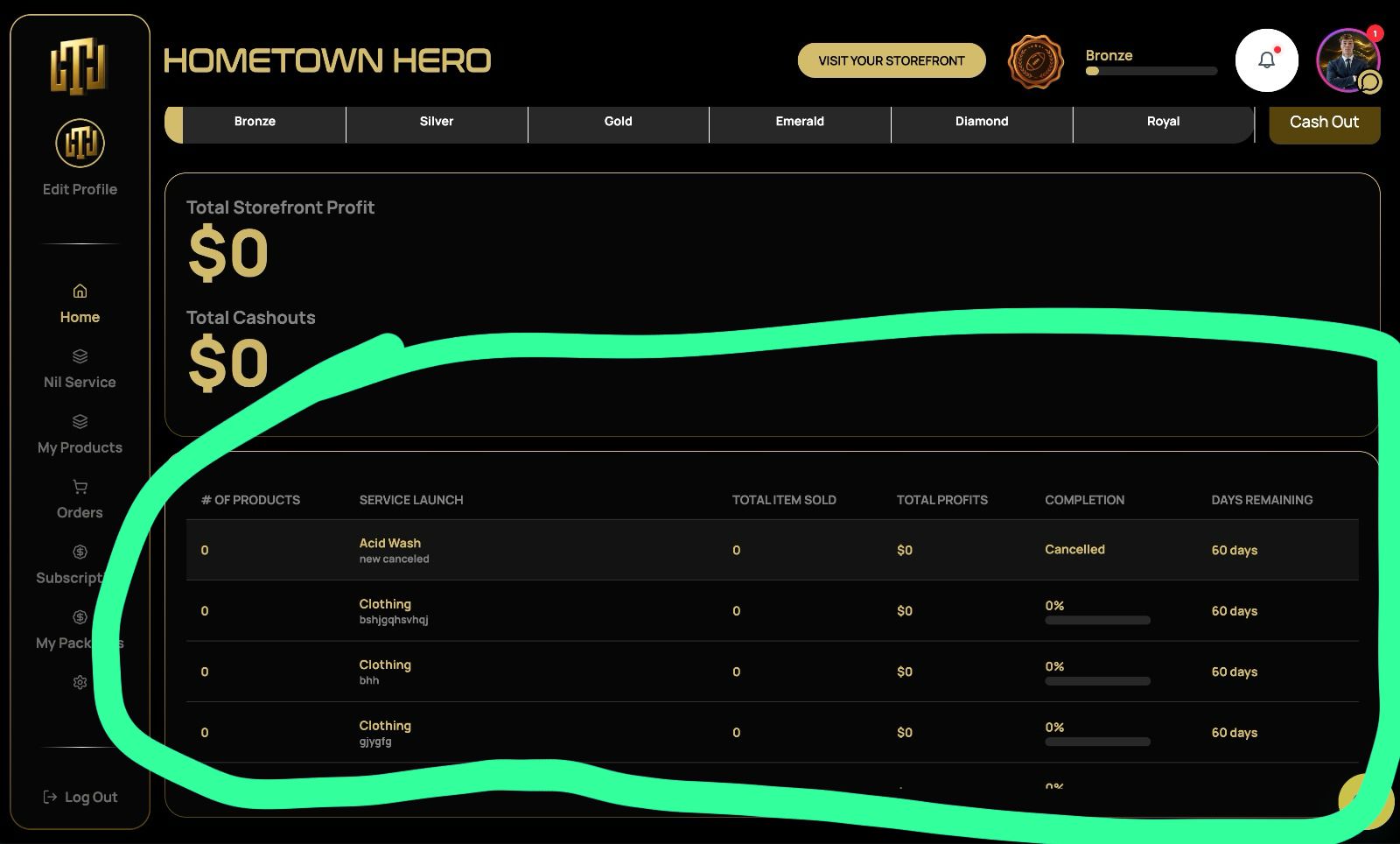
Task: Open My Products in sidebar
Action: tap(80, 447)
